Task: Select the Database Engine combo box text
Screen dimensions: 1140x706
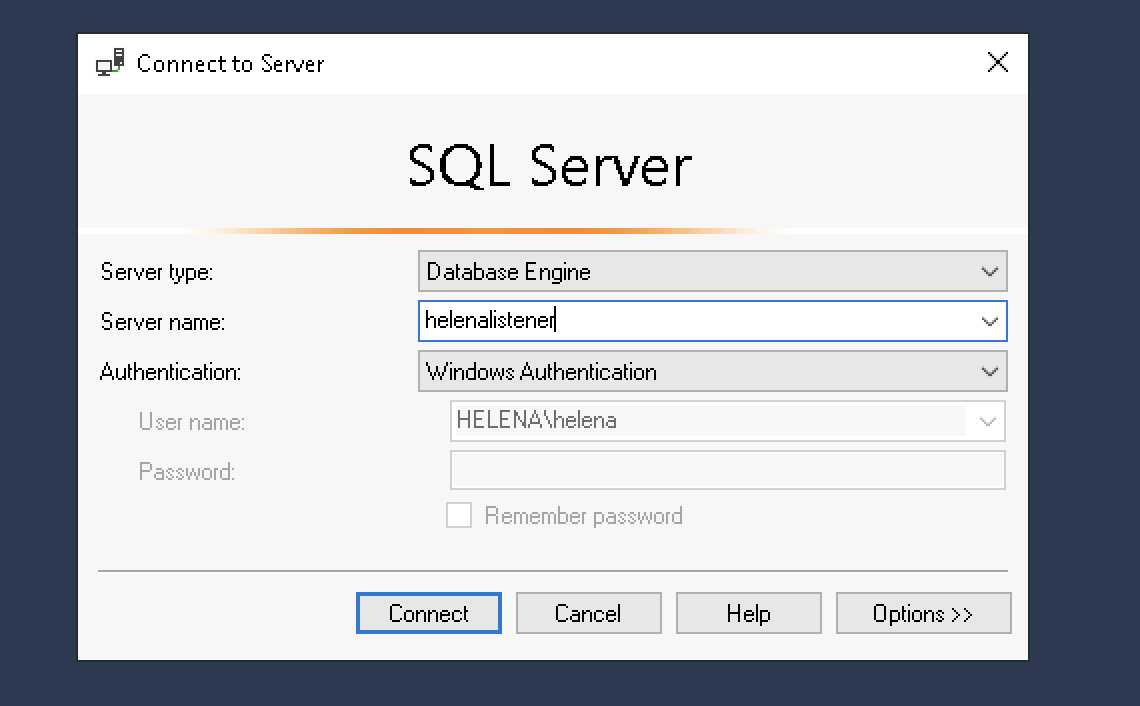Action: 508,272
